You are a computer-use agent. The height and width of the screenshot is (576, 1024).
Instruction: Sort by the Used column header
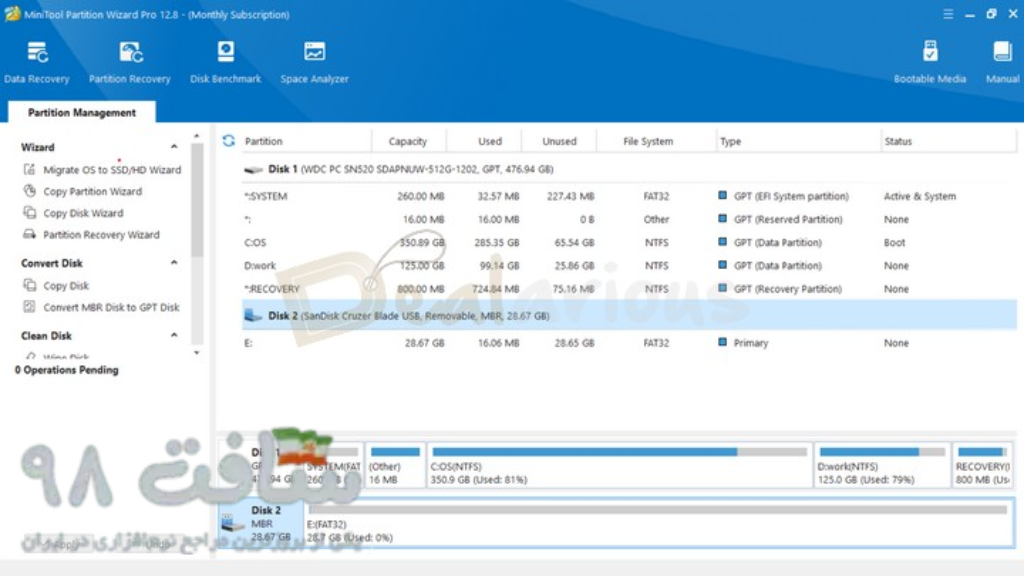[490, 141]
